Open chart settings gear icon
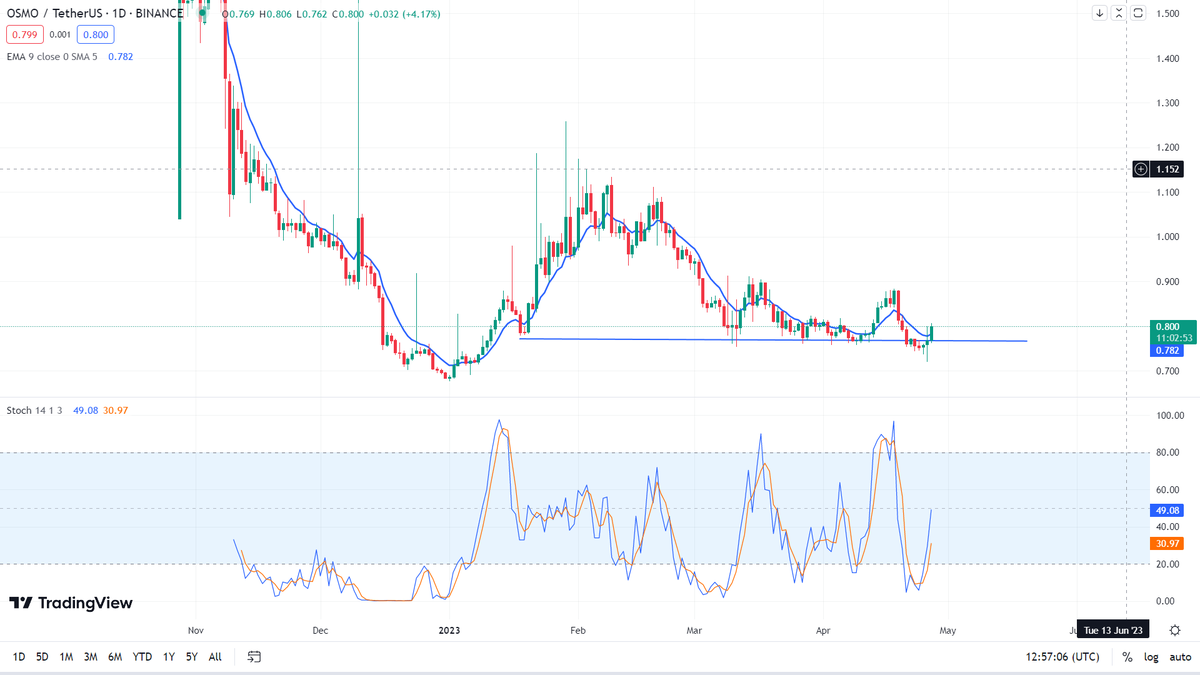 (1175, 630)
